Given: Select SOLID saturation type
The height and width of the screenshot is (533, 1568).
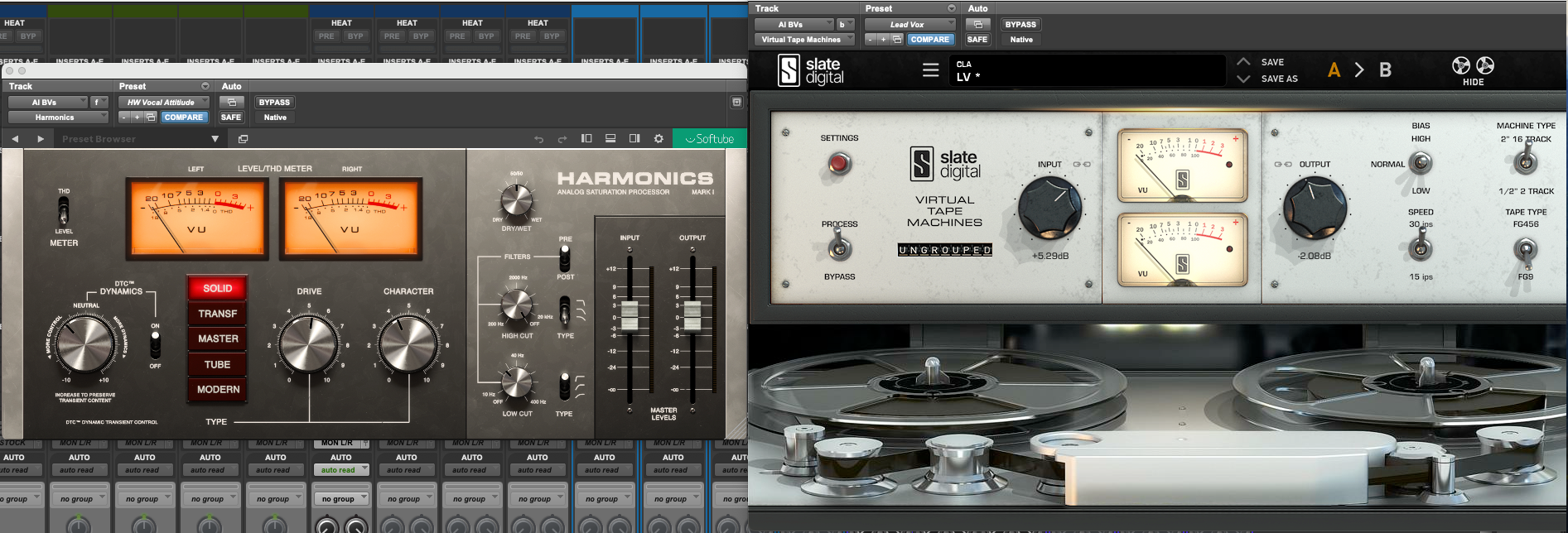Looking at the screenshot, I should click(217, 288).
